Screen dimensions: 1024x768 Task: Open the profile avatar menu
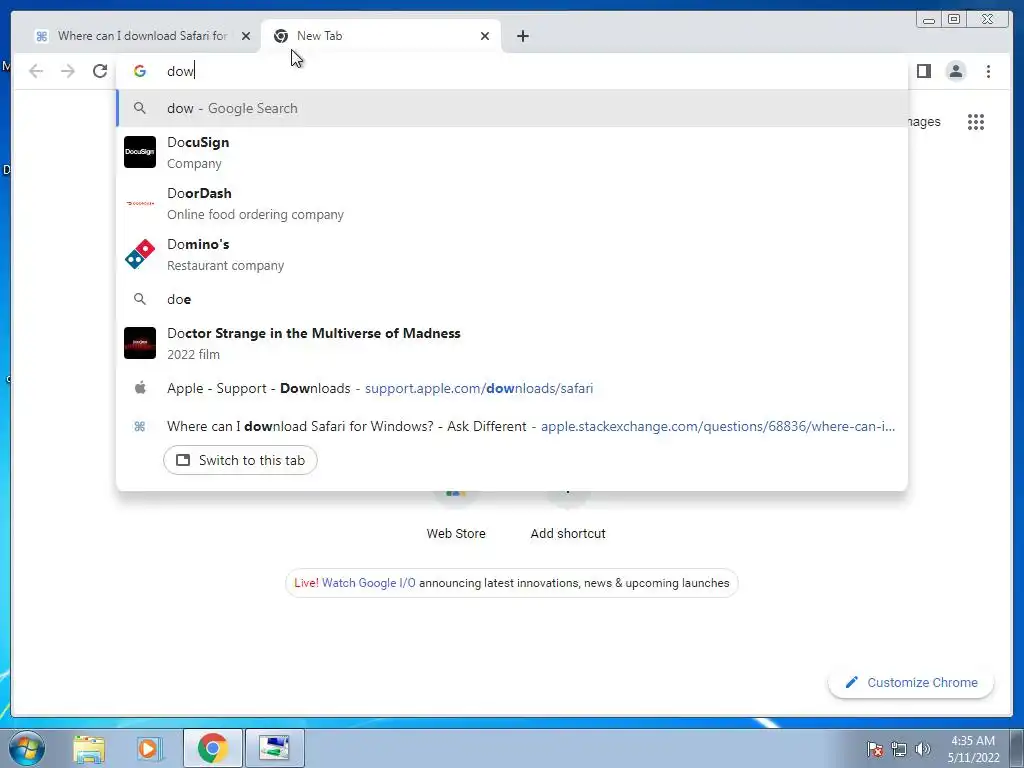coord(955,71)
